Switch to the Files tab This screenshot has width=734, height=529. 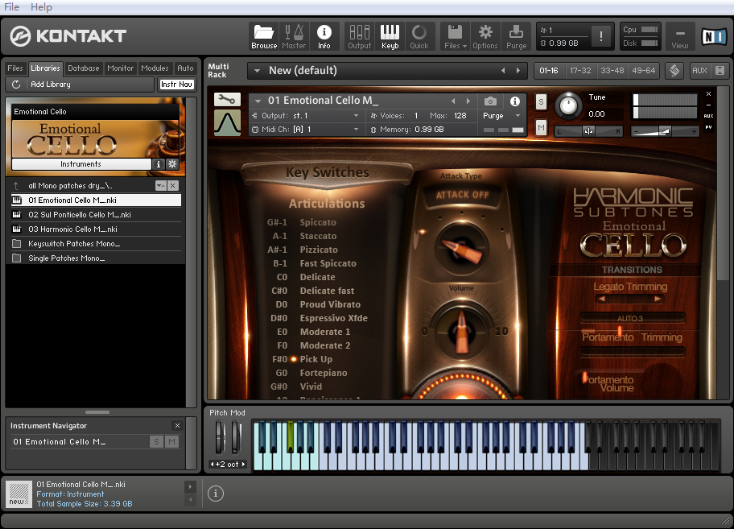pos(15,68)
